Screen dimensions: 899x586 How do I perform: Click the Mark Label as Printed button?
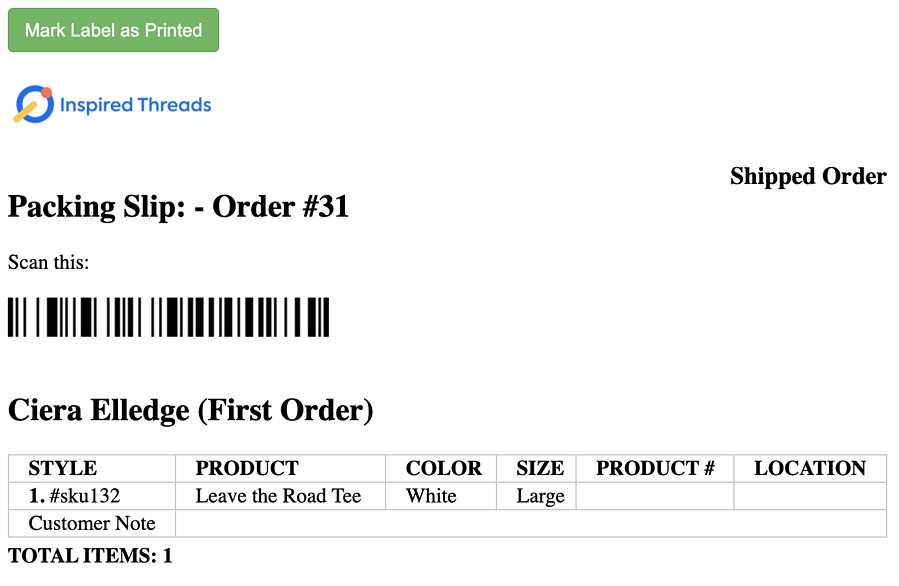coord(114,30)
